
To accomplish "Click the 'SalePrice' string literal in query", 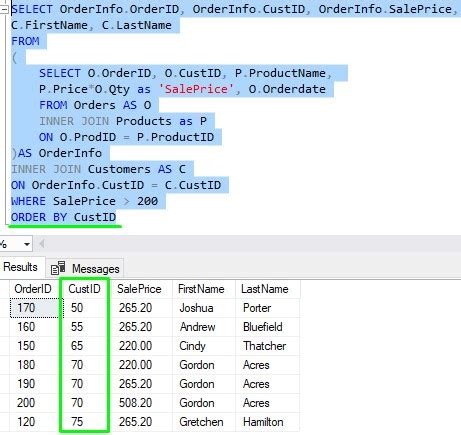I will 196,89.
